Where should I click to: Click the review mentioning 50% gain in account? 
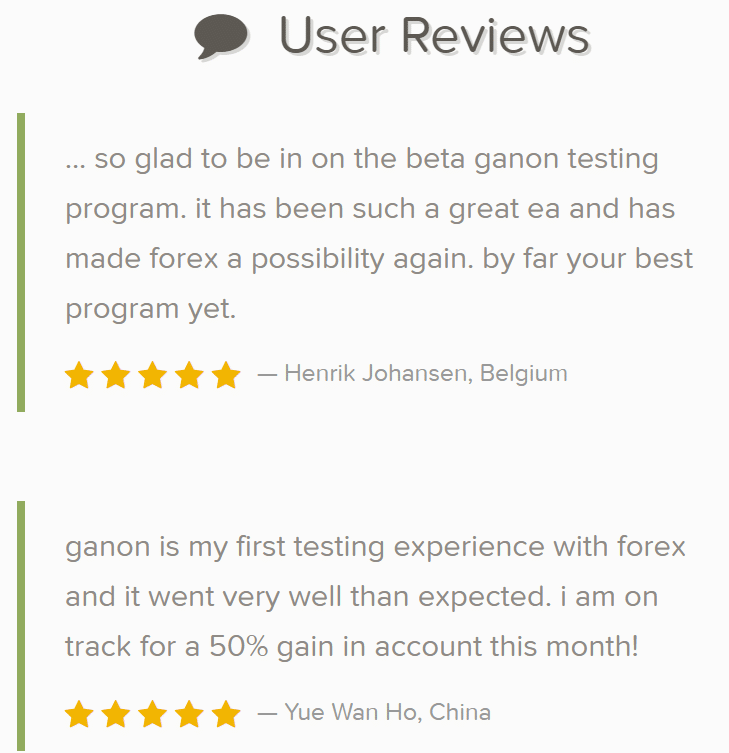376,596
